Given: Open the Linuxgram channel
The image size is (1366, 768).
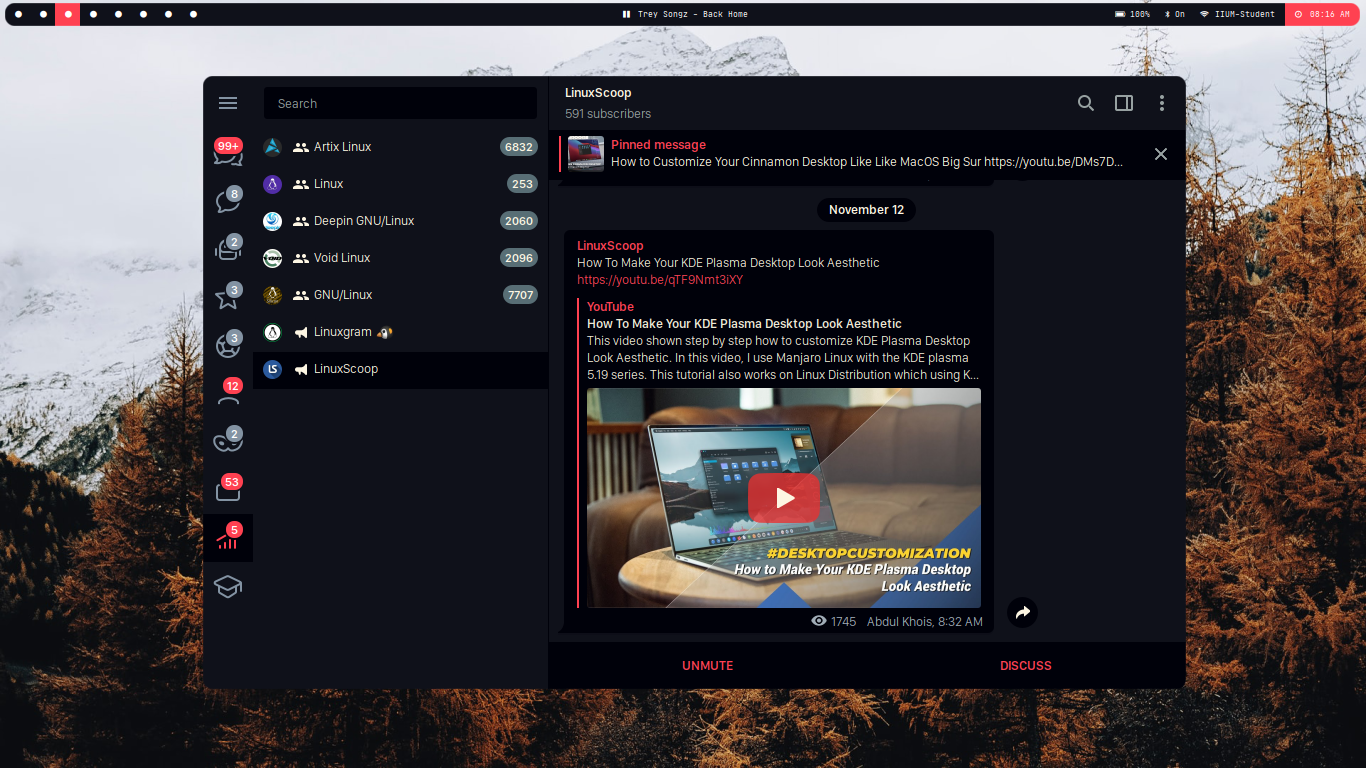Looking at the screenshot, I should tap(400, 332).
